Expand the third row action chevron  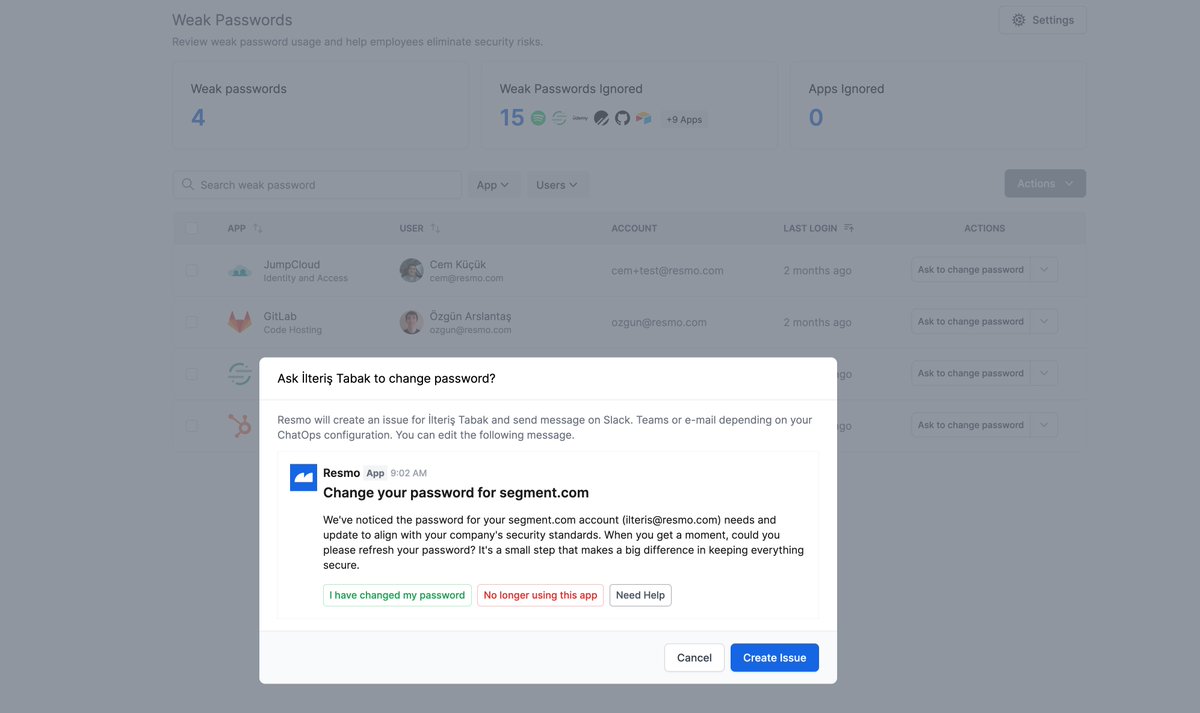[x=1044, y=374]
